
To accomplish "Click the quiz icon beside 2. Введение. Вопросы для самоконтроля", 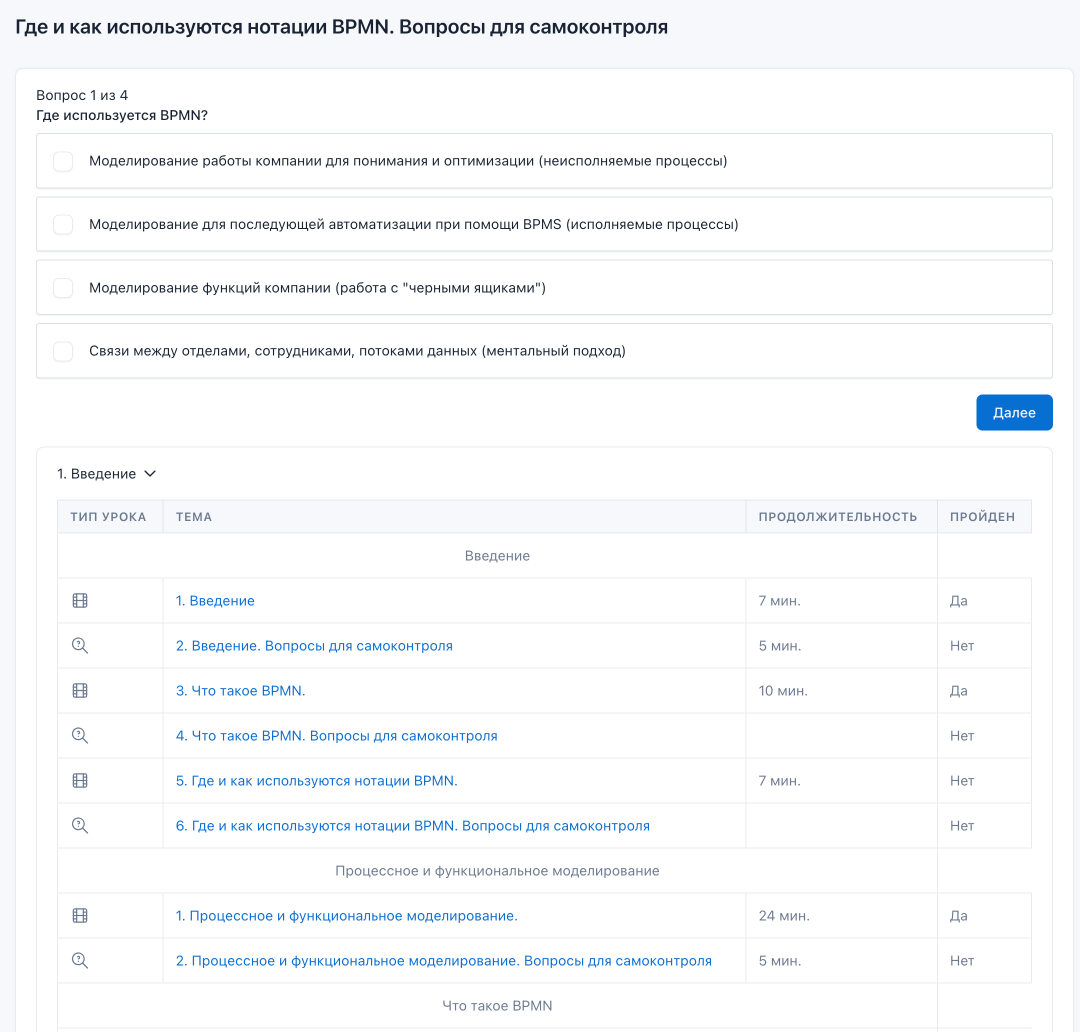I will pos(80,646).
